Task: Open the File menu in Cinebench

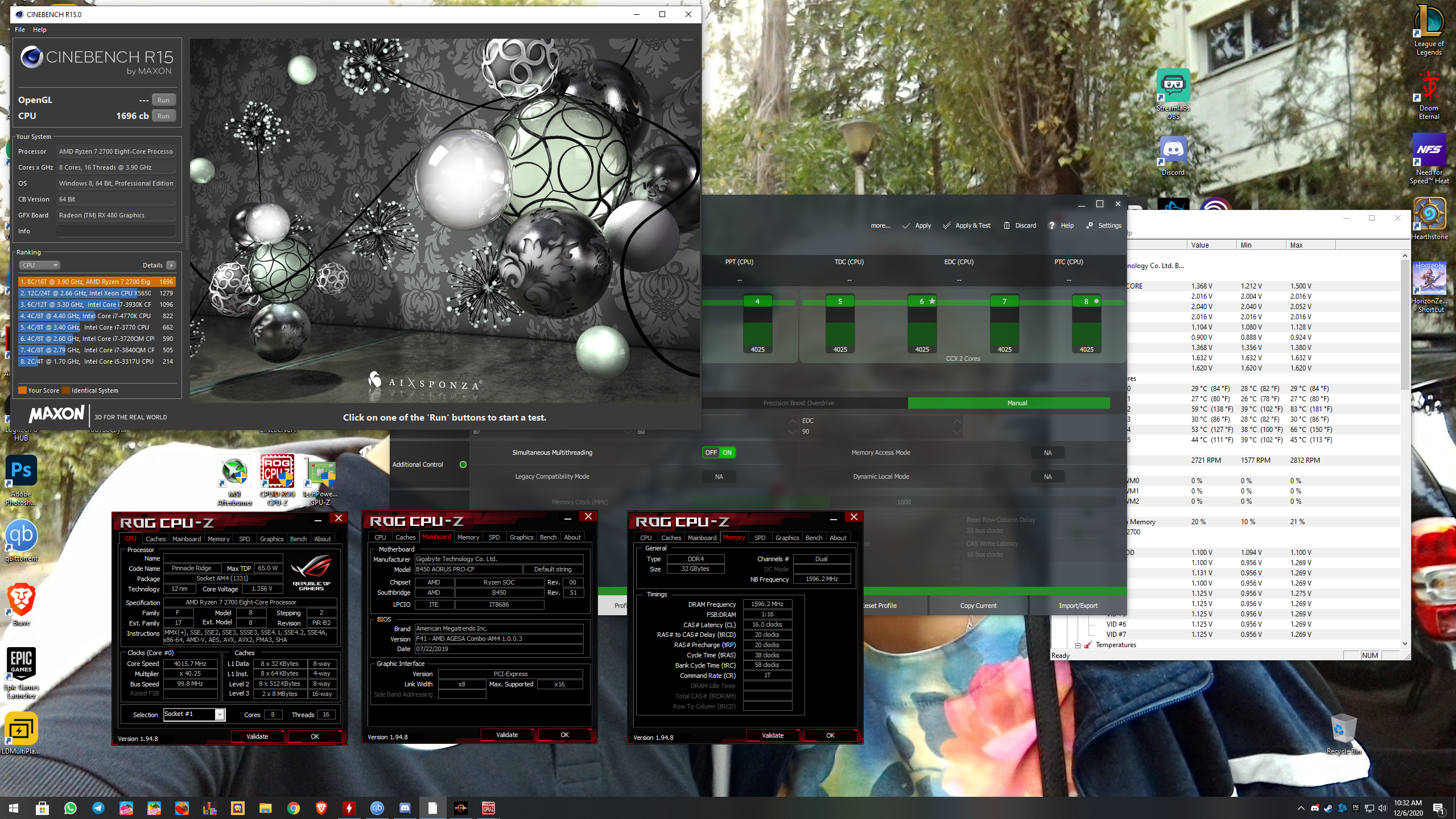Action: pyautogui.click(x=20, y=30)
